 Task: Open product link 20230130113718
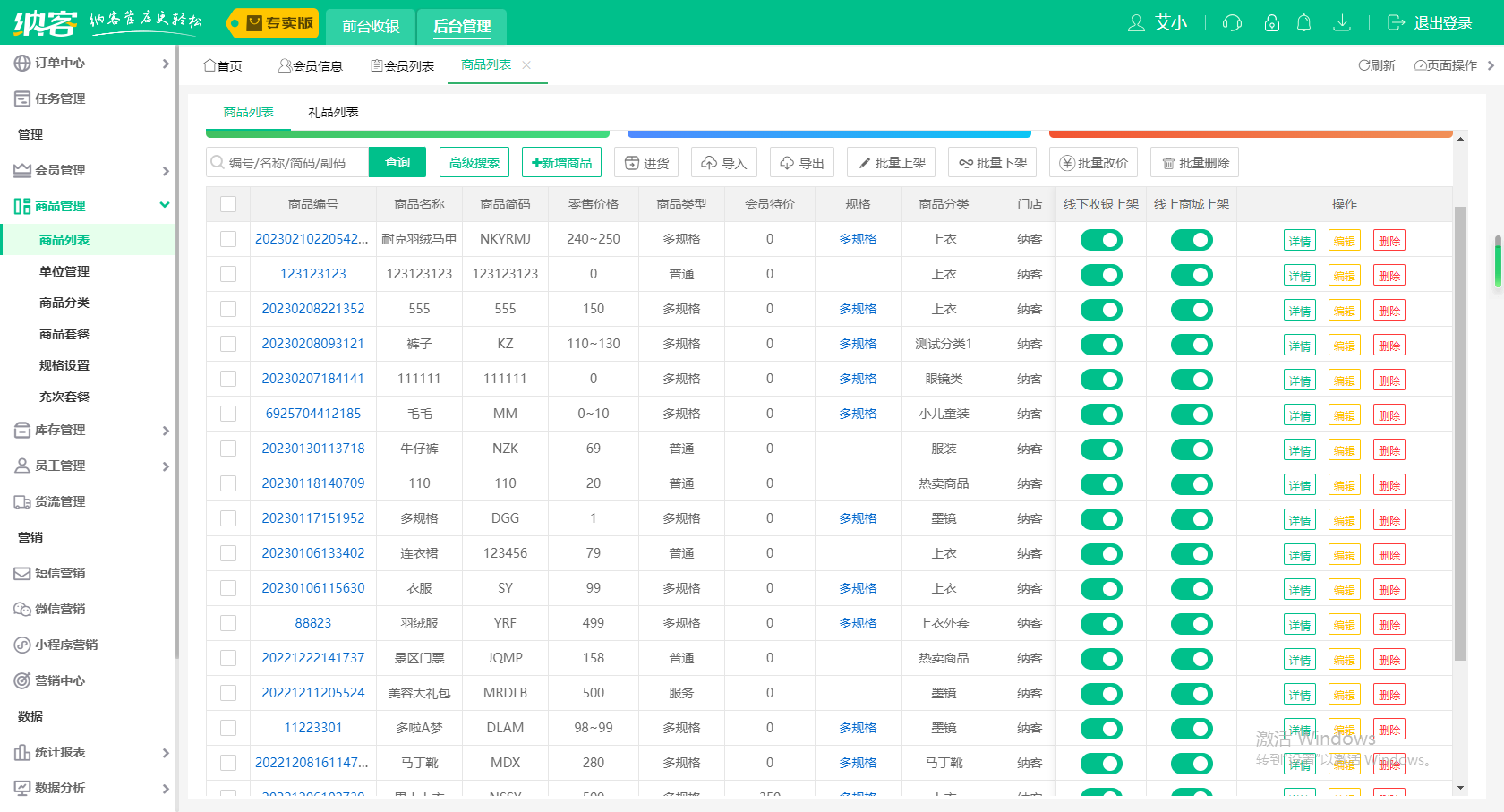coord(313,449)
